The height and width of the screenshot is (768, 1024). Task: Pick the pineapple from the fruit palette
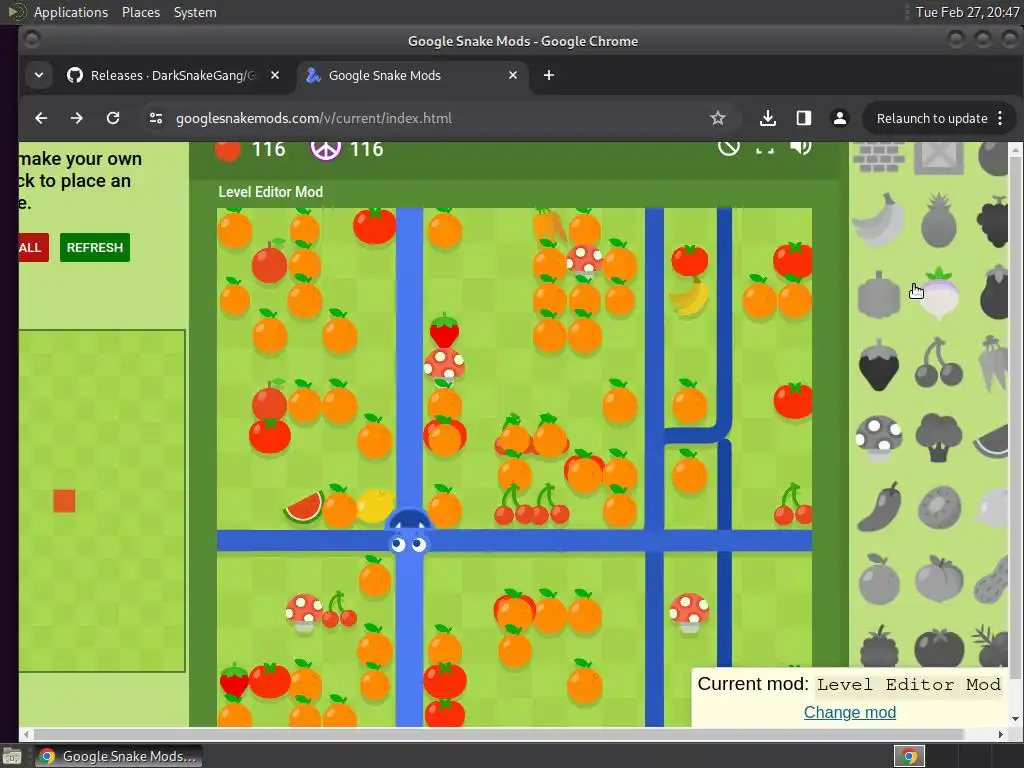(x=938, y=220)
